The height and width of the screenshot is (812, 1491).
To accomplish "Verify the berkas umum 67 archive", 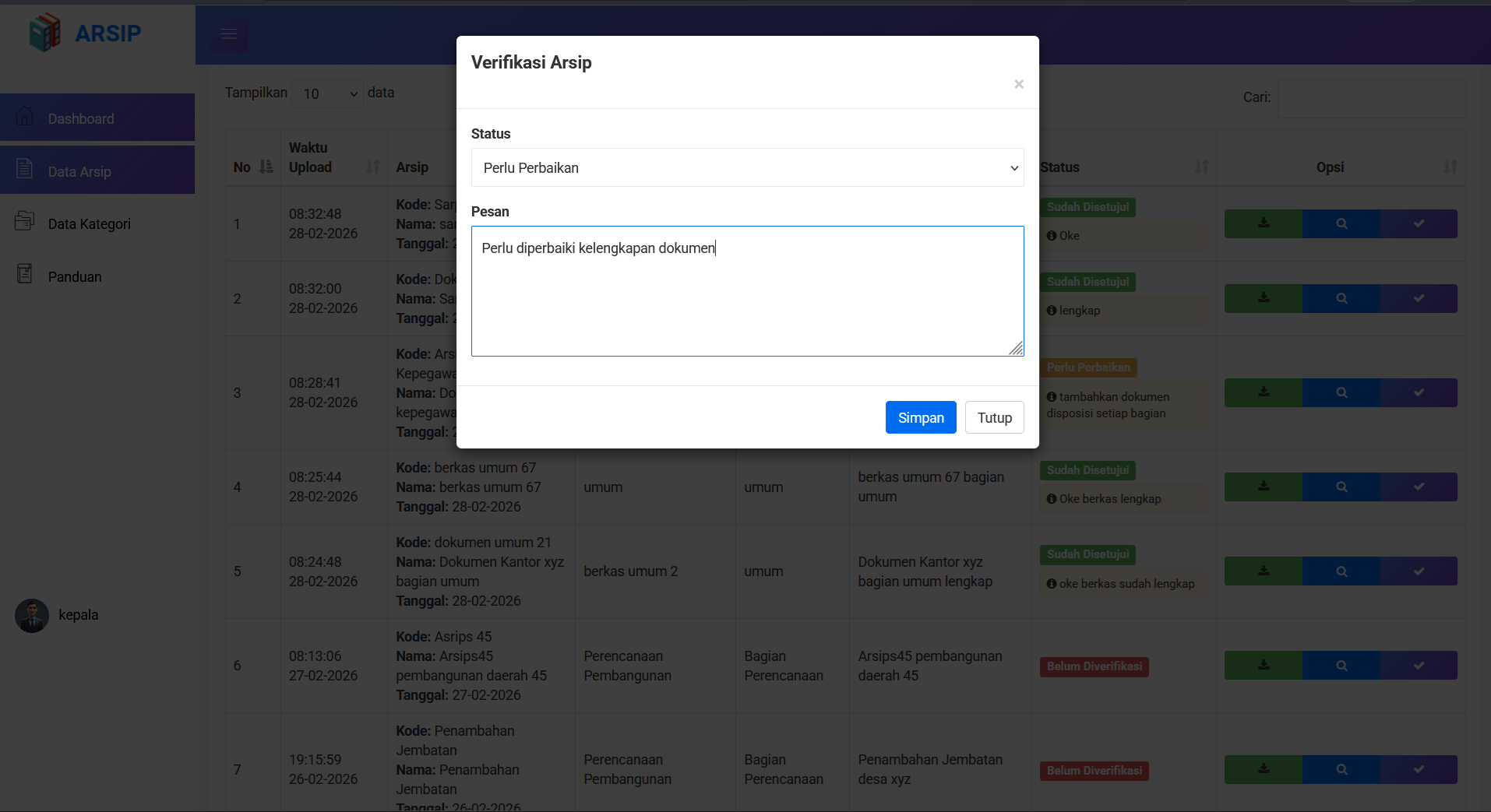I will [1419, 487].
